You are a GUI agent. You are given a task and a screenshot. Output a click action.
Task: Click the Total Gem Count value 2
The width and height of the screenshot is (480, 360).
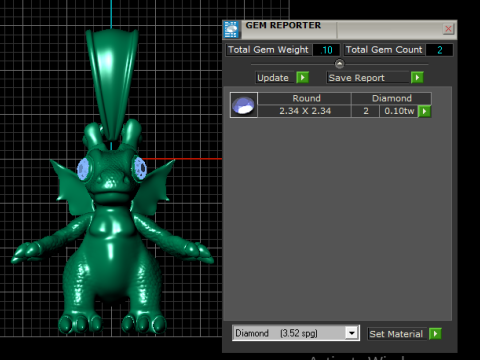click(x=439, y=50)
